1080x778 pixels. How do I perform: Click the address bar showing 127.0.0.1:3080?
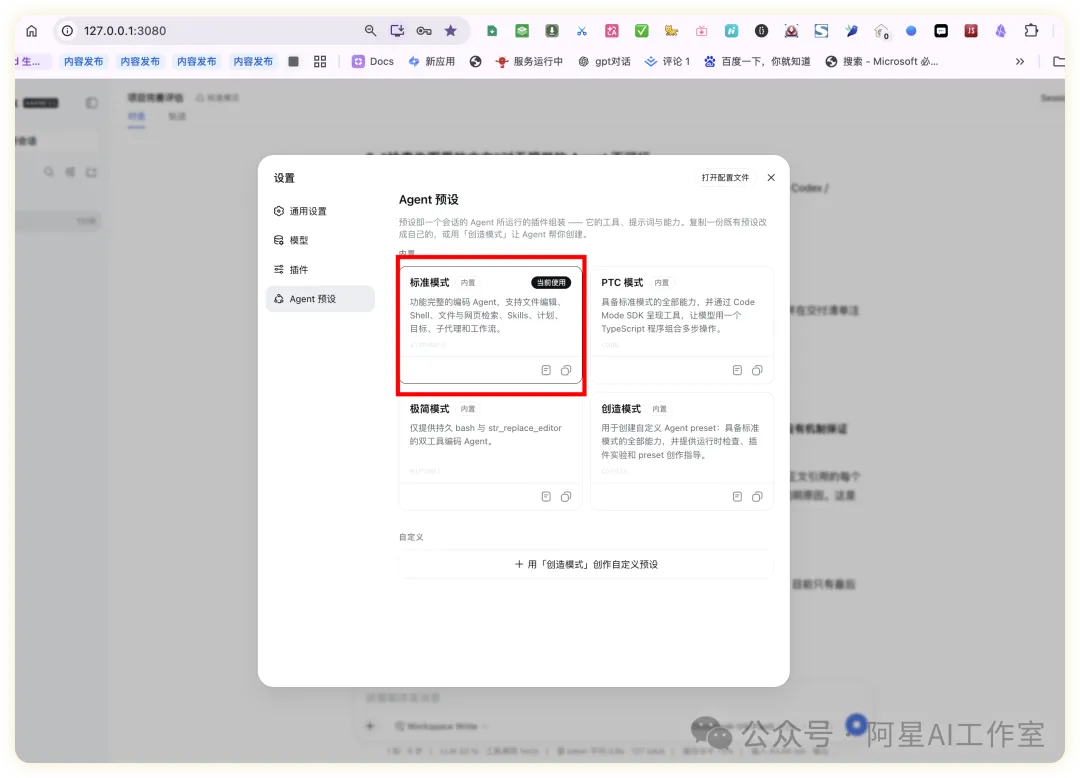click(262, 31)
